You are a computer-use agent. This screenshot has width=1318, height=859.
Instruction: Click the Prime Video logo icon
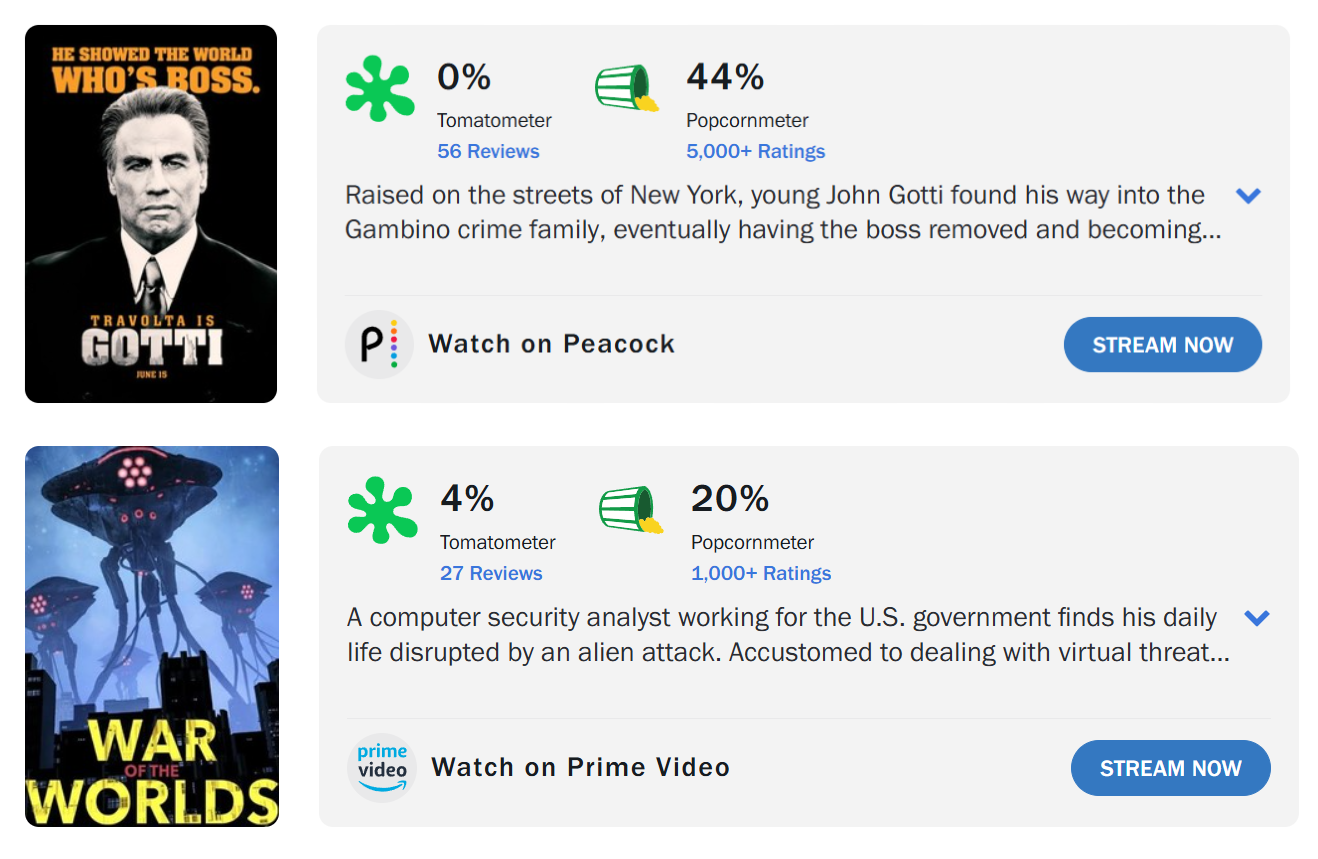[382, 767]
